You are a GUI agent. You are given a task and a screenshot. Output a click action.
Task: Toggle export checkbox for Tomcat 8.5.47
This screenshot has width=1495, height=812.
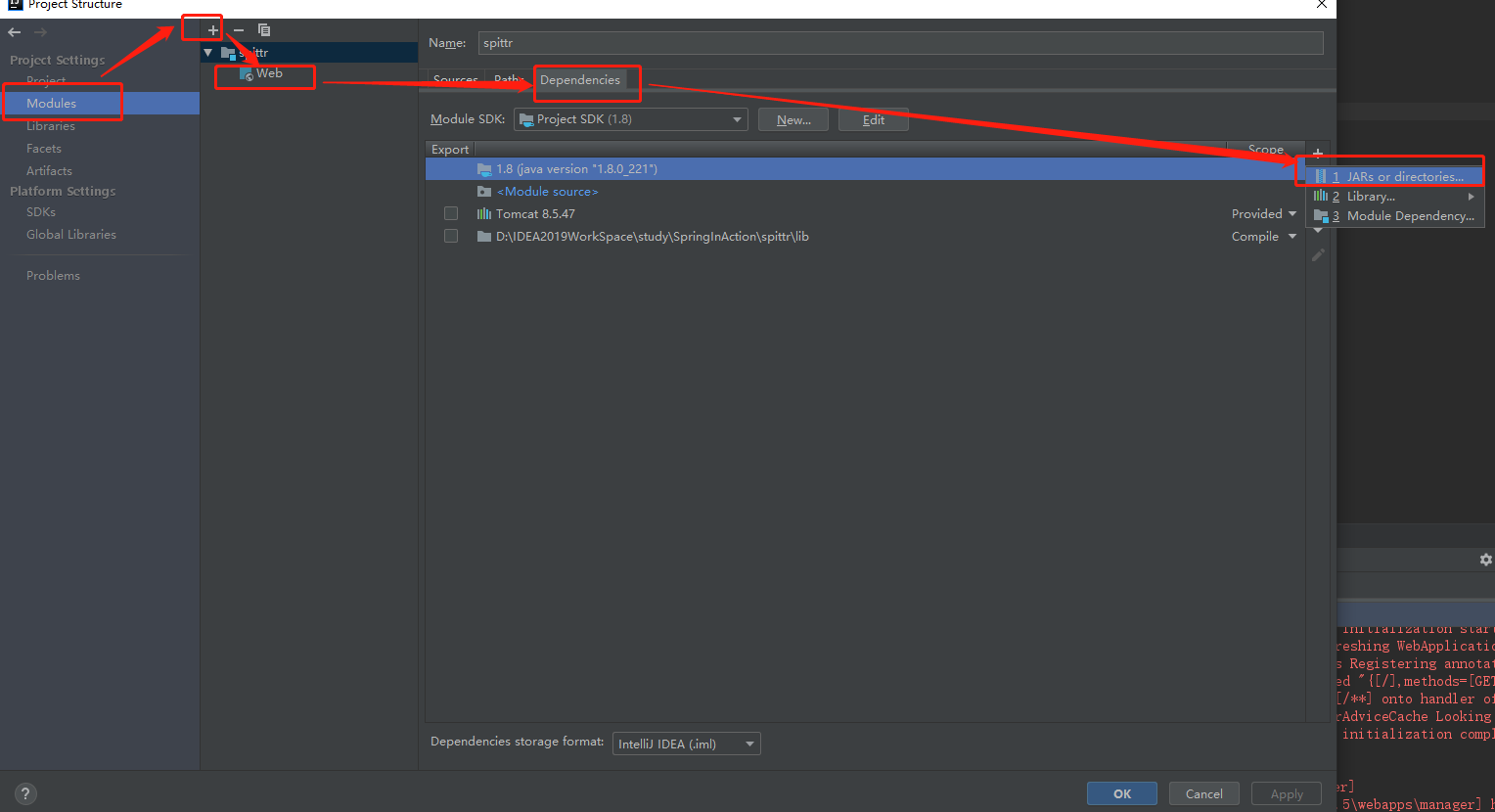pyautogui.click(x=451, y=213)
